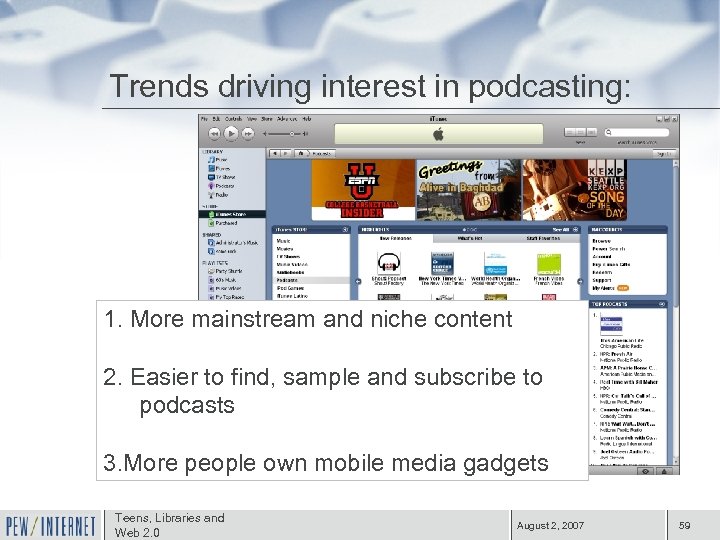Click the eye-shaped browse button in bottom bar
This screenshot has width=720, height=540.
point(646,471)
